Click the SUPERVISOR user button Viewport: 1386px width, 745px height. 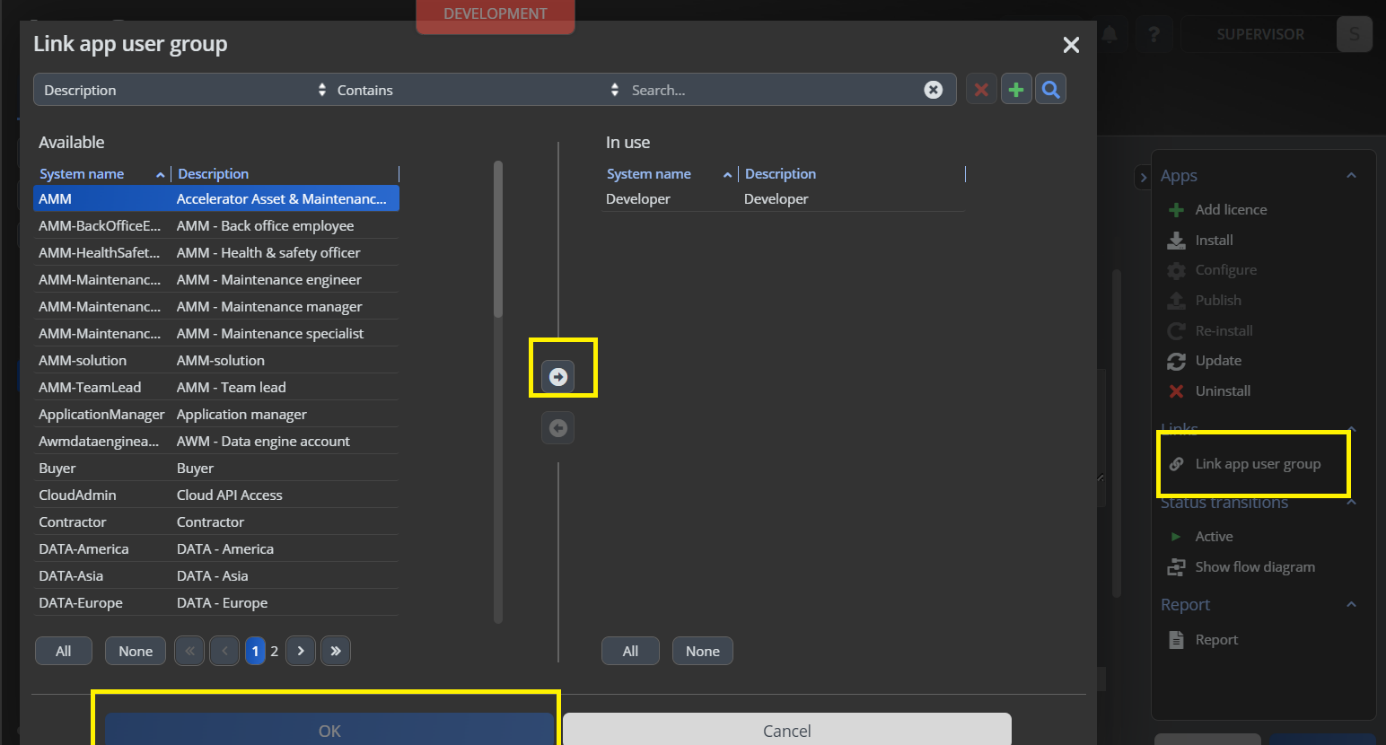coord(1260,34)
